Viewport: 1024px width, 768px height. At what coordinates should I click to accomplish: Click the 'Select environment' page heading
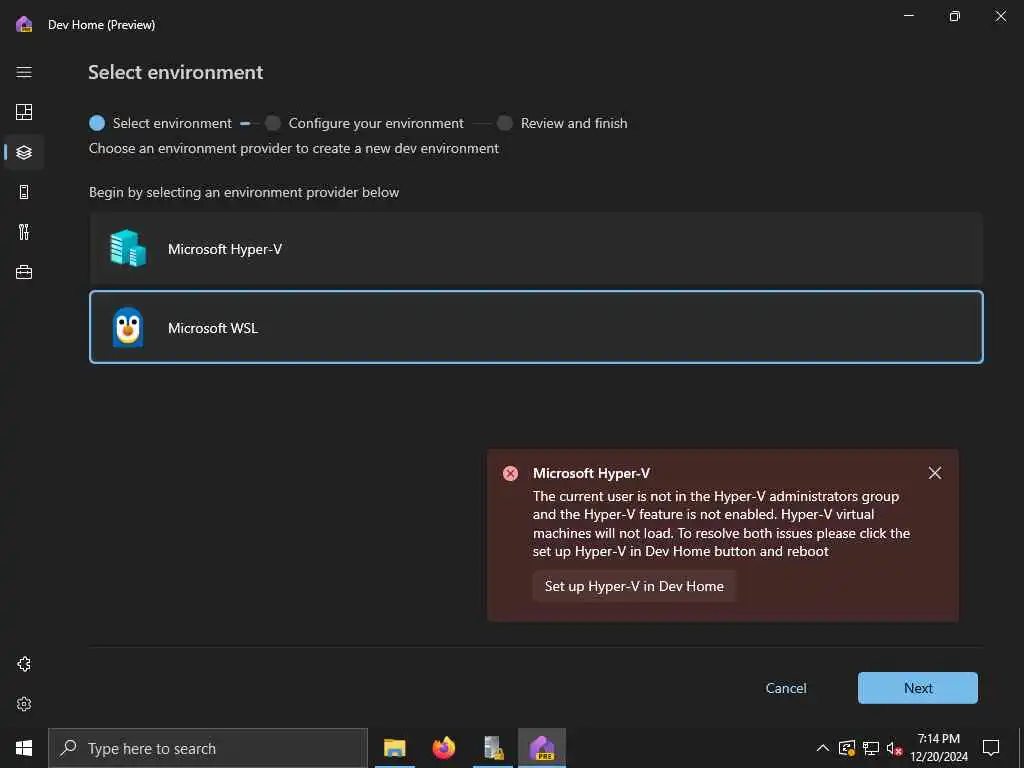coord(176,72)
